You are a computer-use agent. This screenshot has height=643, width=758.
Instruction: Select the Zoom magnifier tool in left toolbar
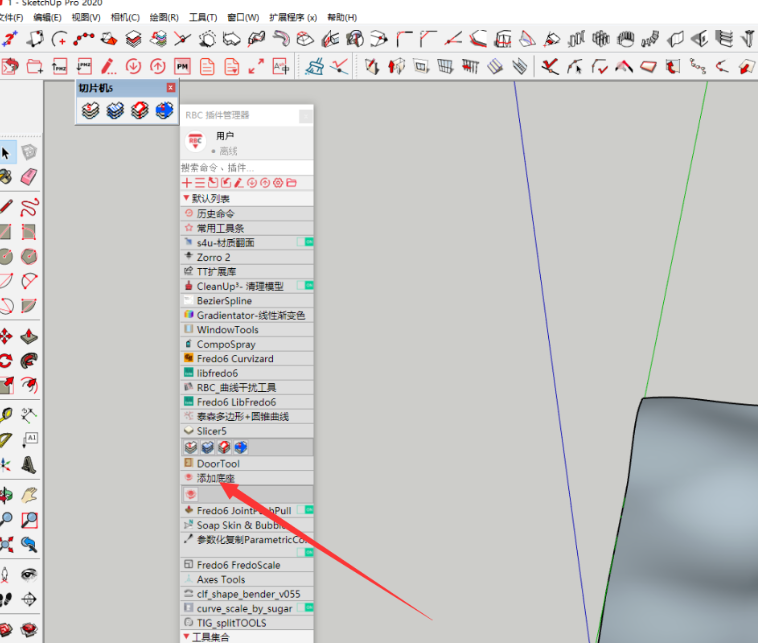[6, 520]
